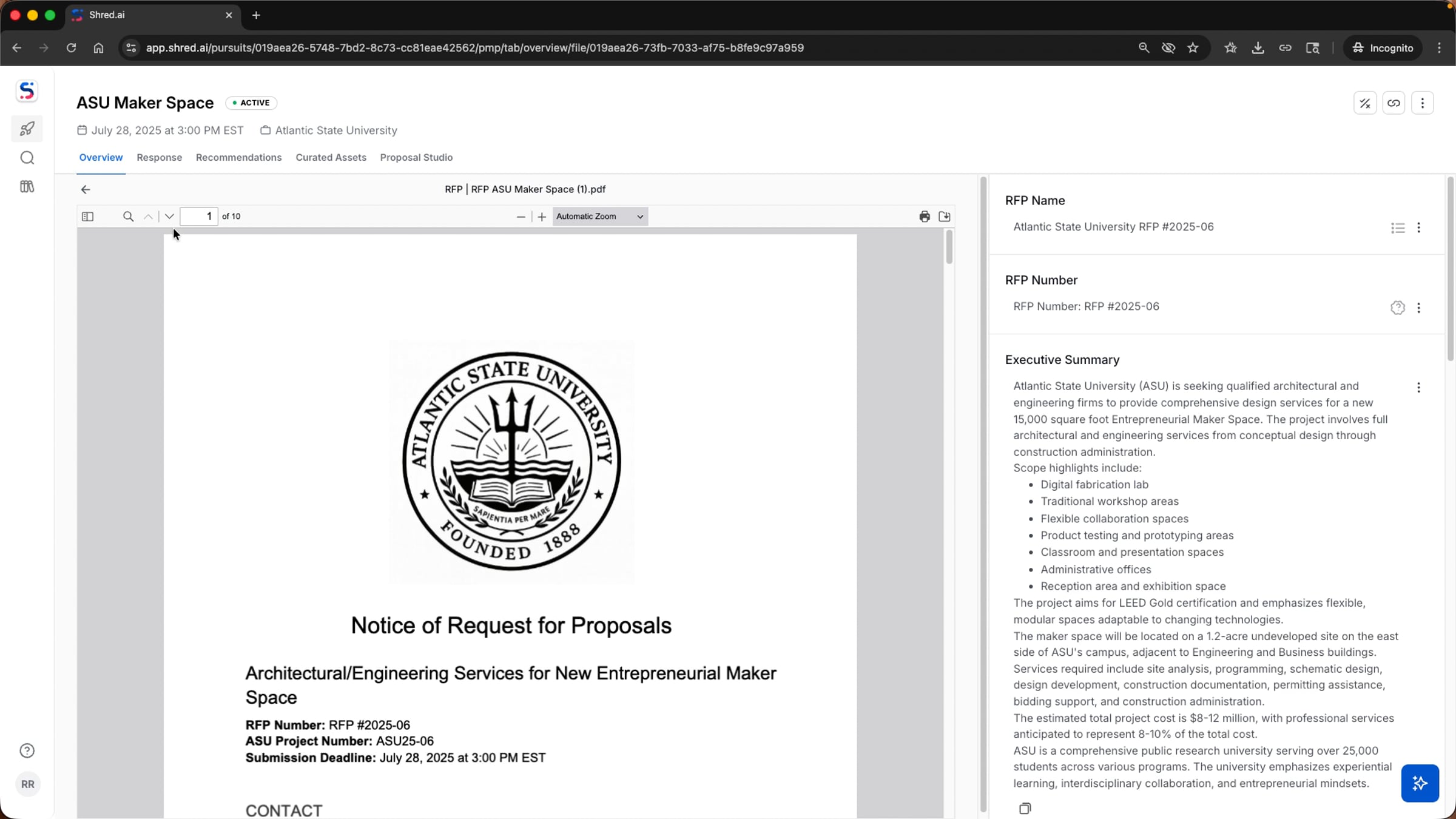1456x819 pixels.
Task: Open Executive Summary three-dot menu
Action: 1418,388
